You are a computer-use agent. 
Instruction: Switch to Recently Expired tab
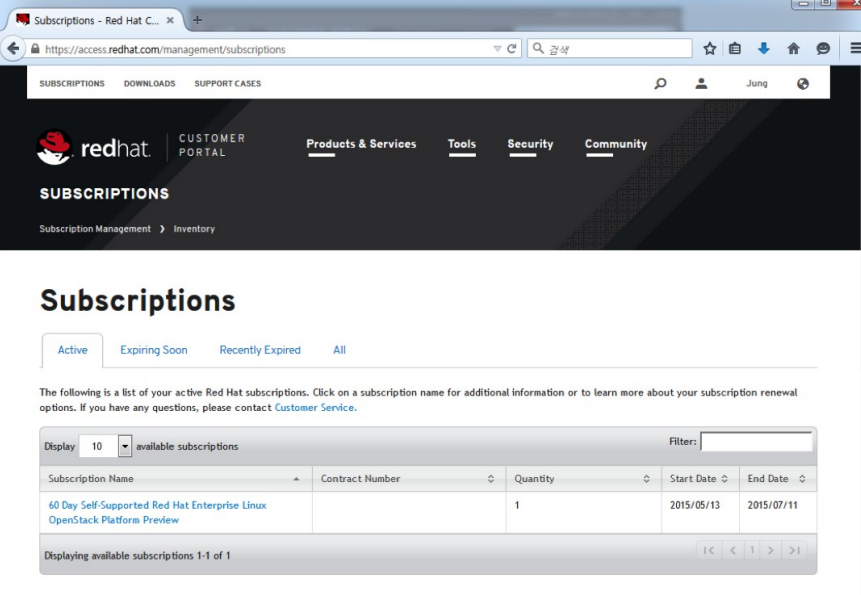pos(260,350)
